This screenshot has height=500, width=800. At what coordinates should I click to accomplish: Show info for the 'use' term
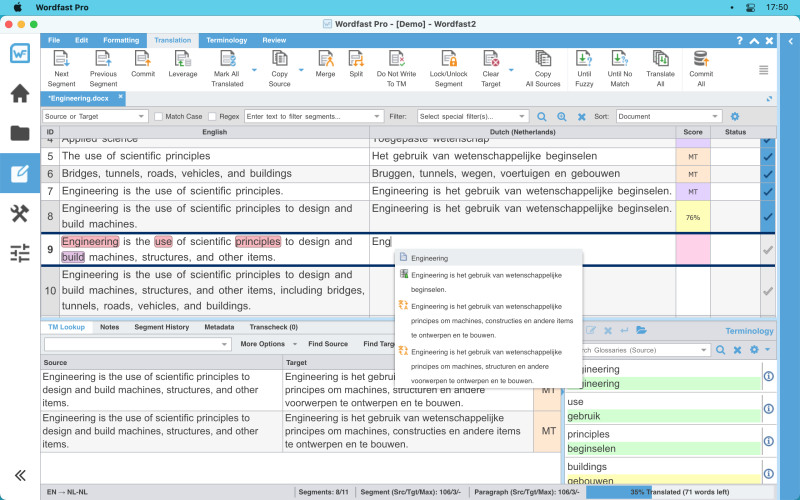pos(768,409)
